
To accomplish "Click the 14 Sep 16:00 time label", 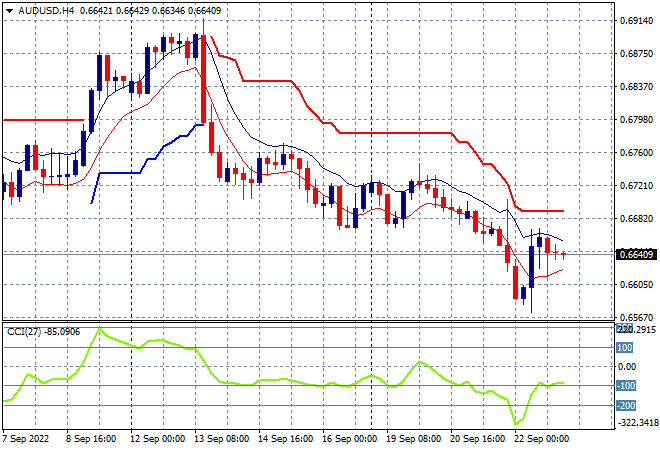I will pos(285,439).
